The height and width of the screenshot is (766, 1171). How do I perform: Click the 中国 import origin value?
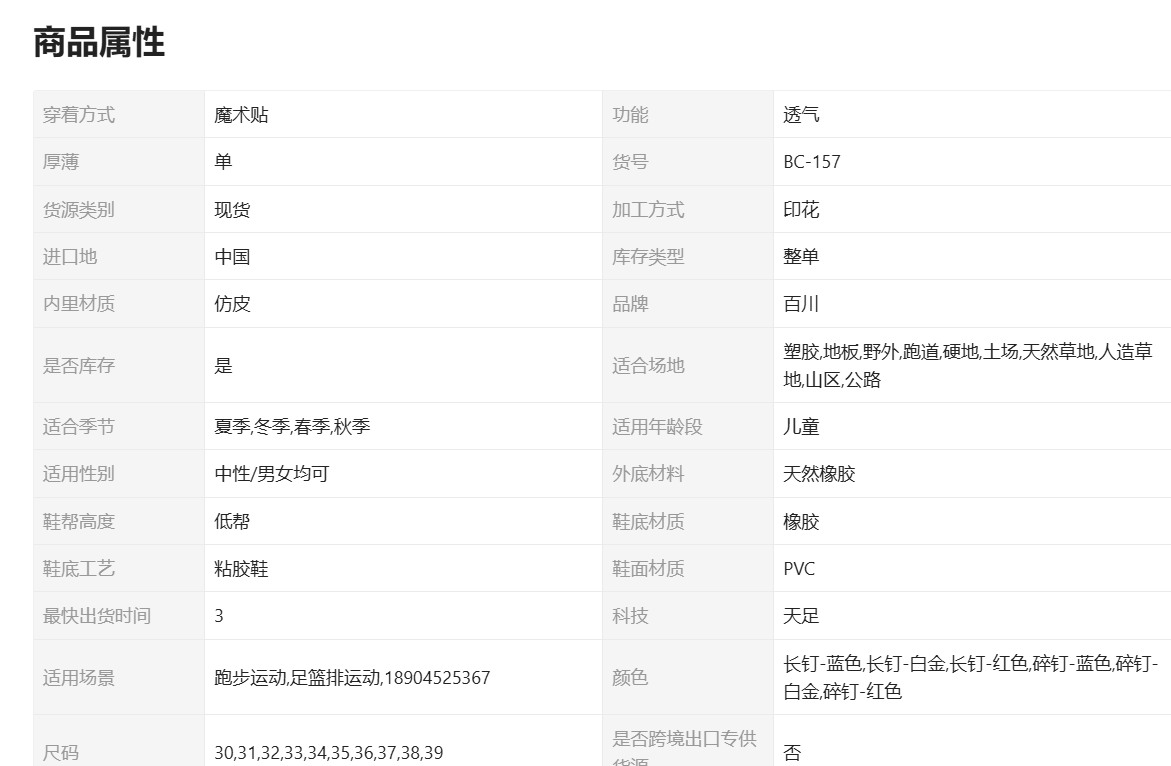point(232,257)
